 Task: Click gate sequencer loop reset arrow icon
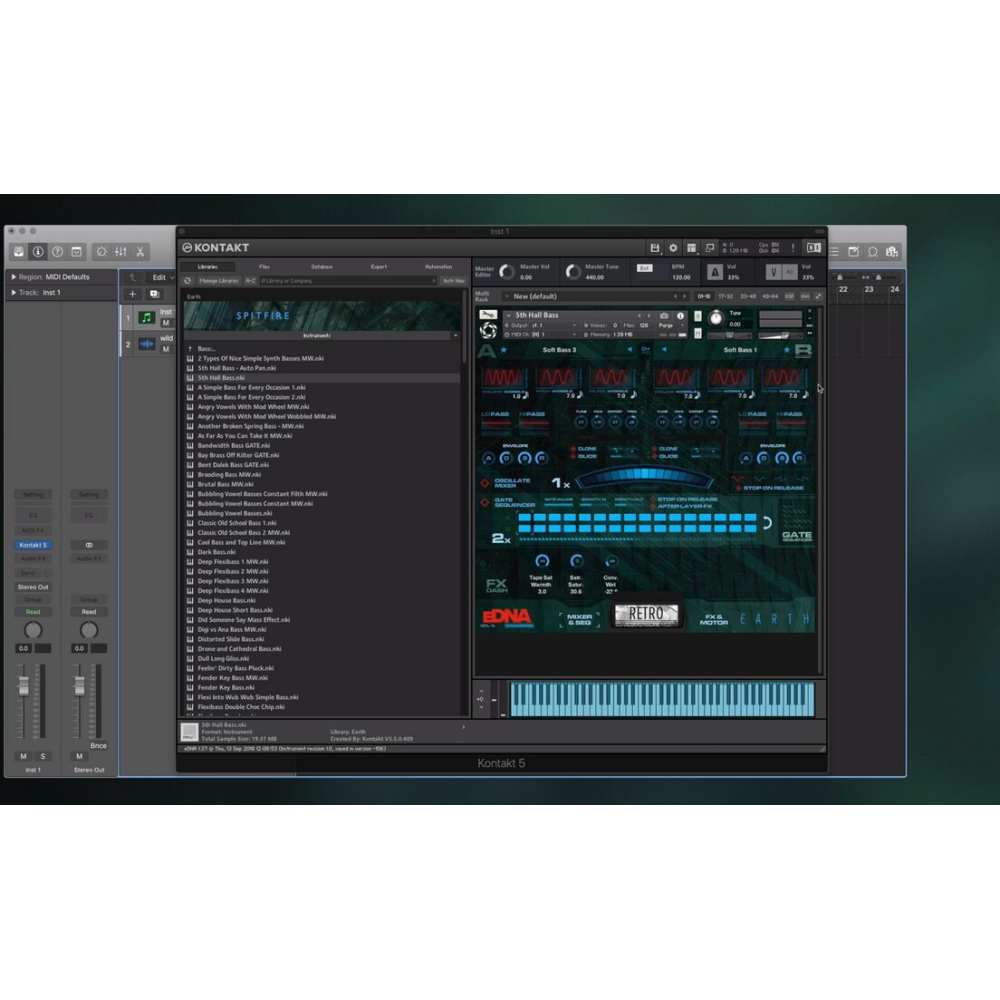pos(767,523)
